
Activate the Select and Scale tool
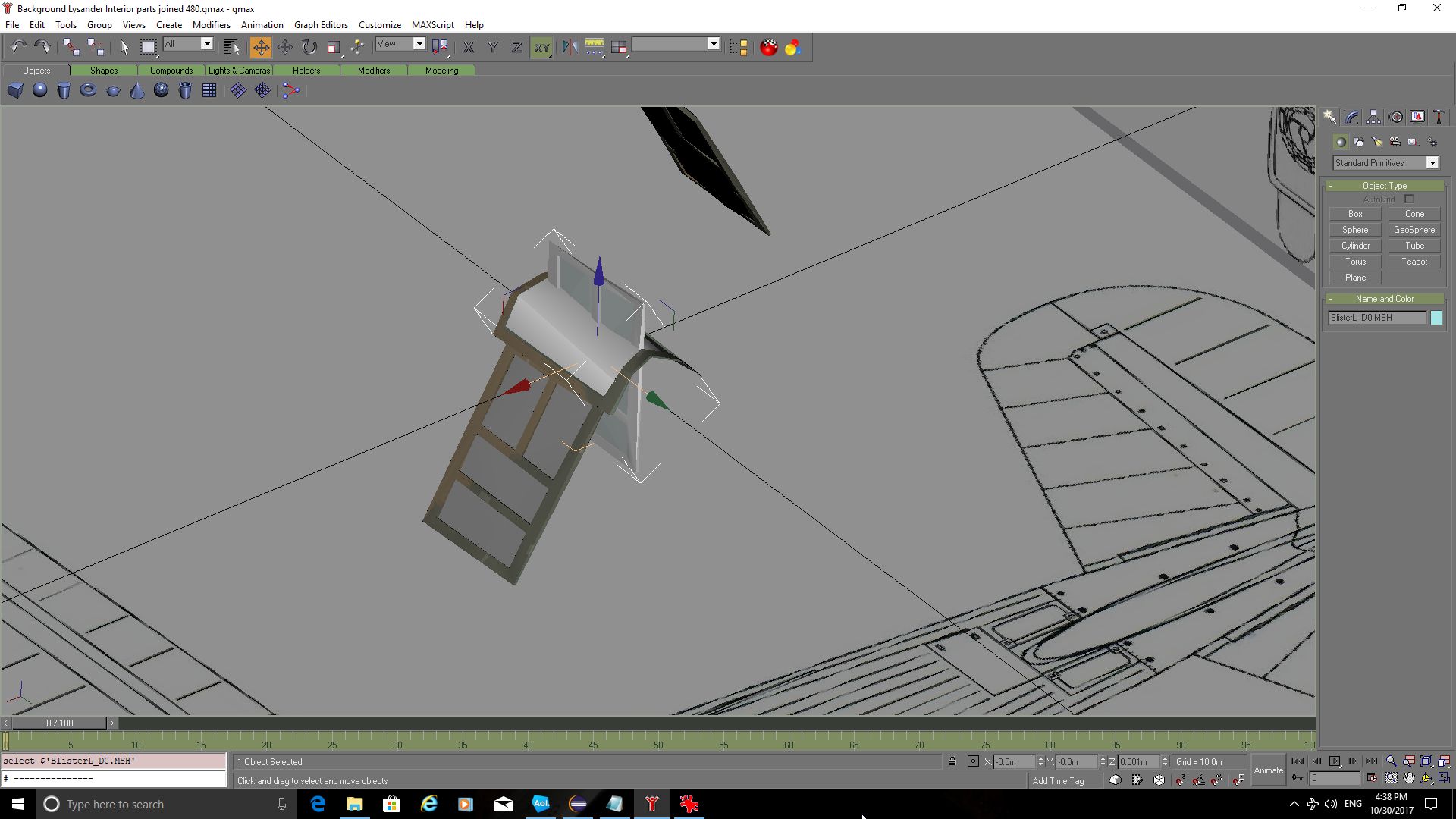[333, 48]
